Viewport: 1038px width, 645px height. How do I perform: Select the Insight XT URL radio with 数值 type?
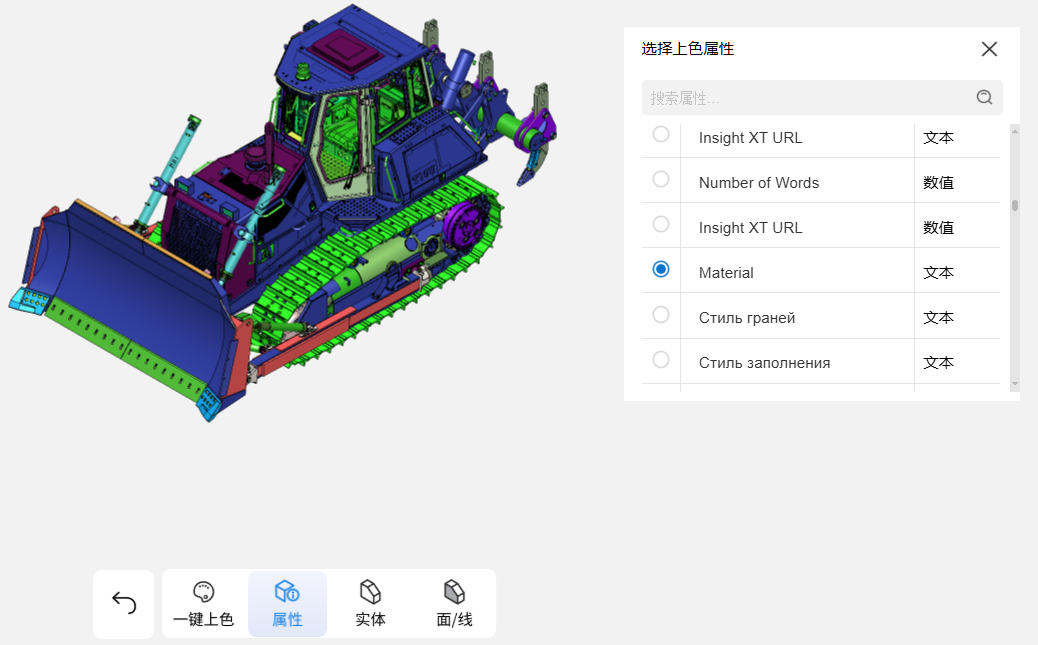coord(661,224)
